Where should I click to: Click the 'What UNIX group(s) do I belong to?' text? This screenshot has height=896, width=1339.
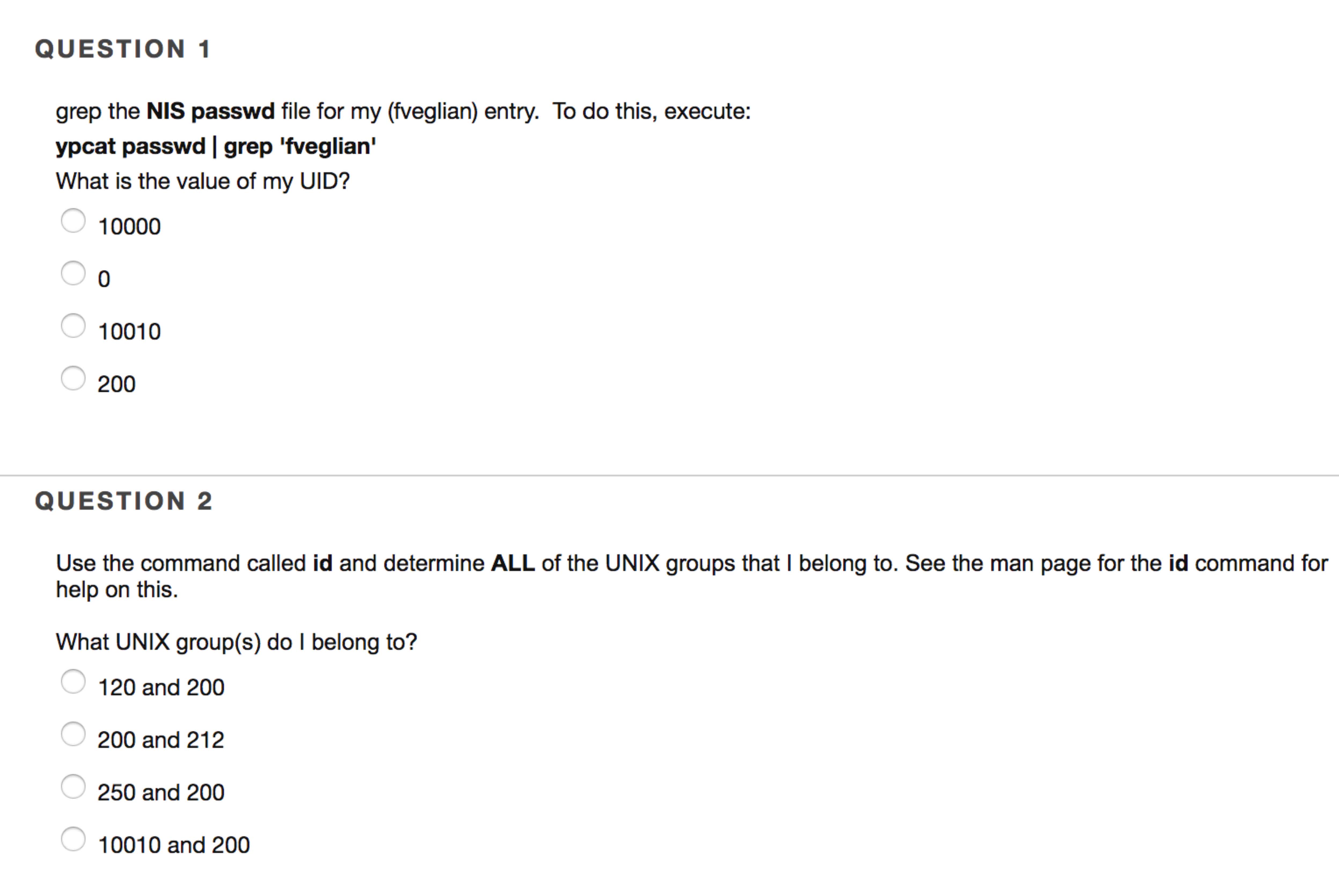(x=237, y=642)
